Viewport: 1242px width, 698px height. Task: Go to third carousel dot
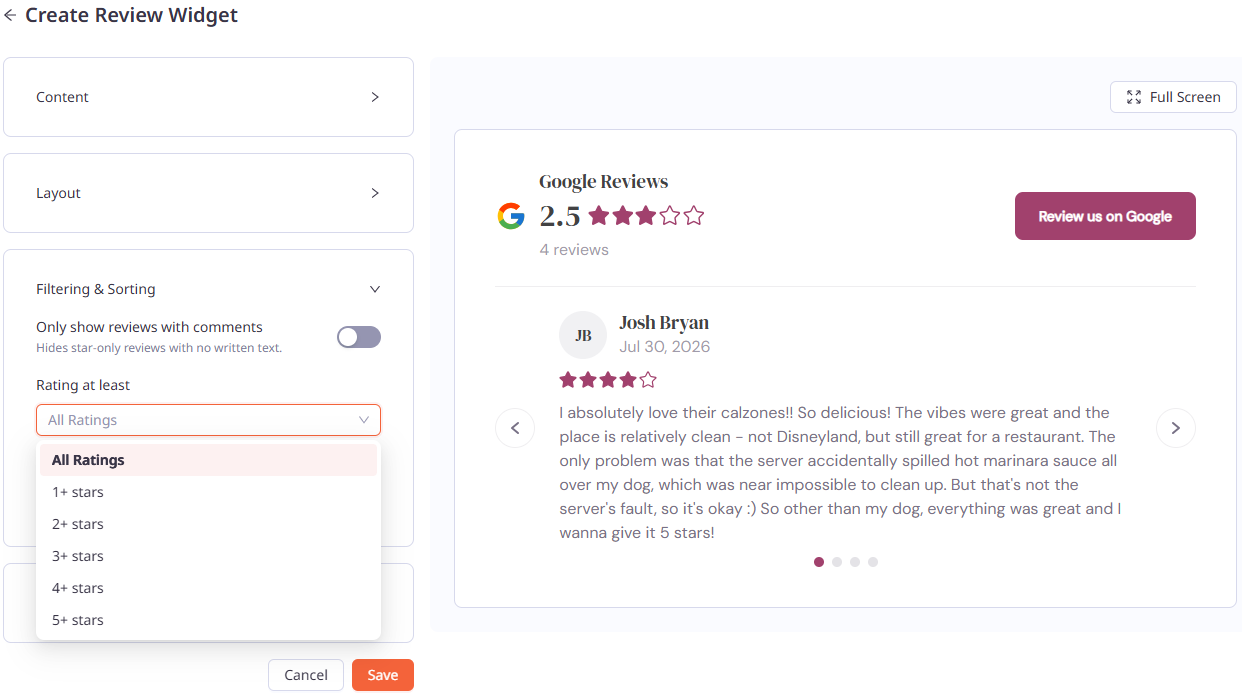pyautogui.click(x=855, y=562)
